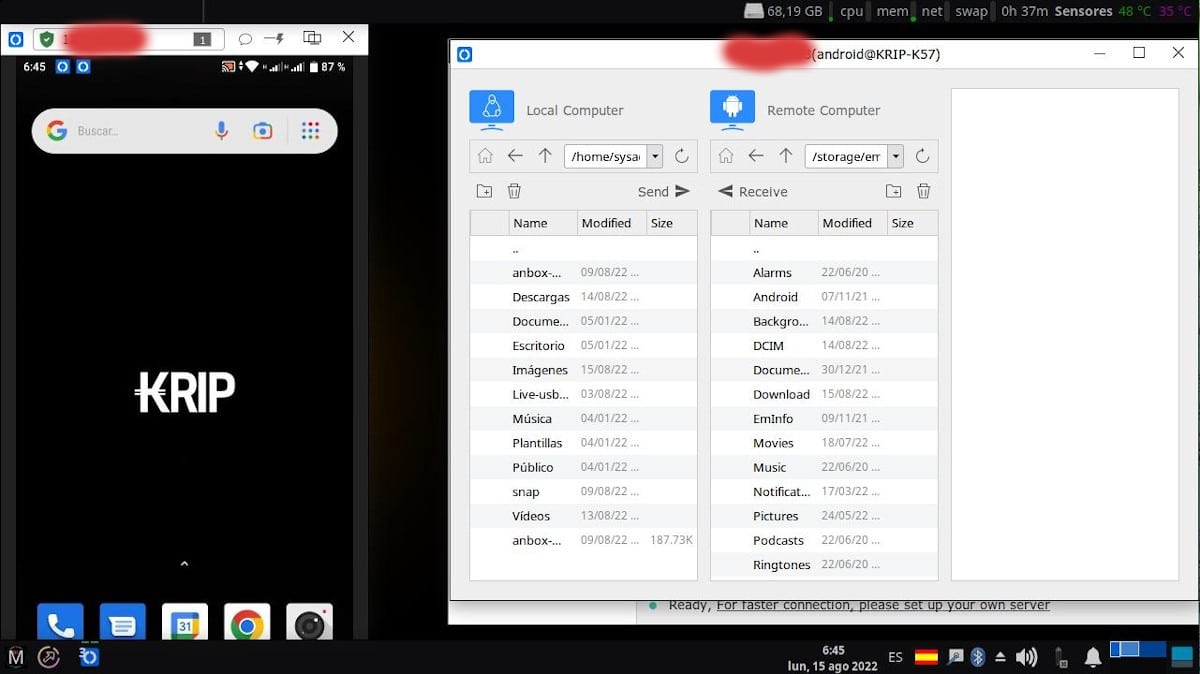
Task: Select the DCIM remote folder
Action: tap(824, 345)
